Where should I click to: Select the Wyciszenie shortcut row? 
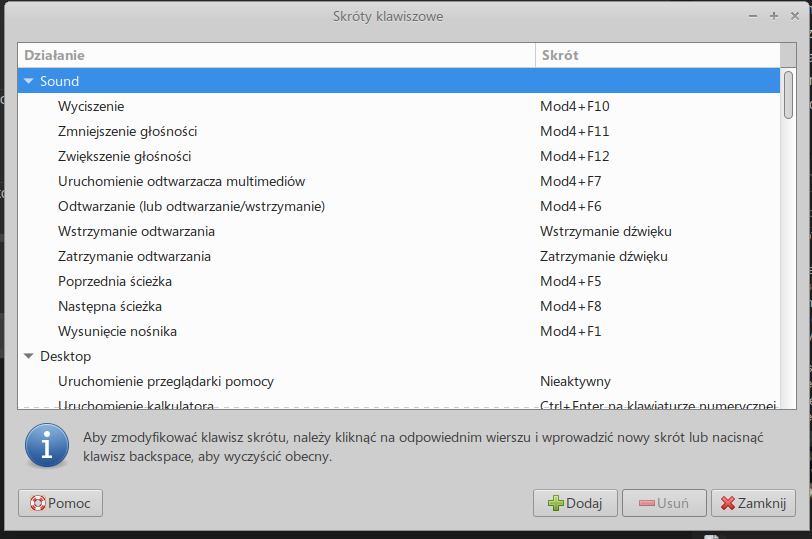tap(91, 106)
